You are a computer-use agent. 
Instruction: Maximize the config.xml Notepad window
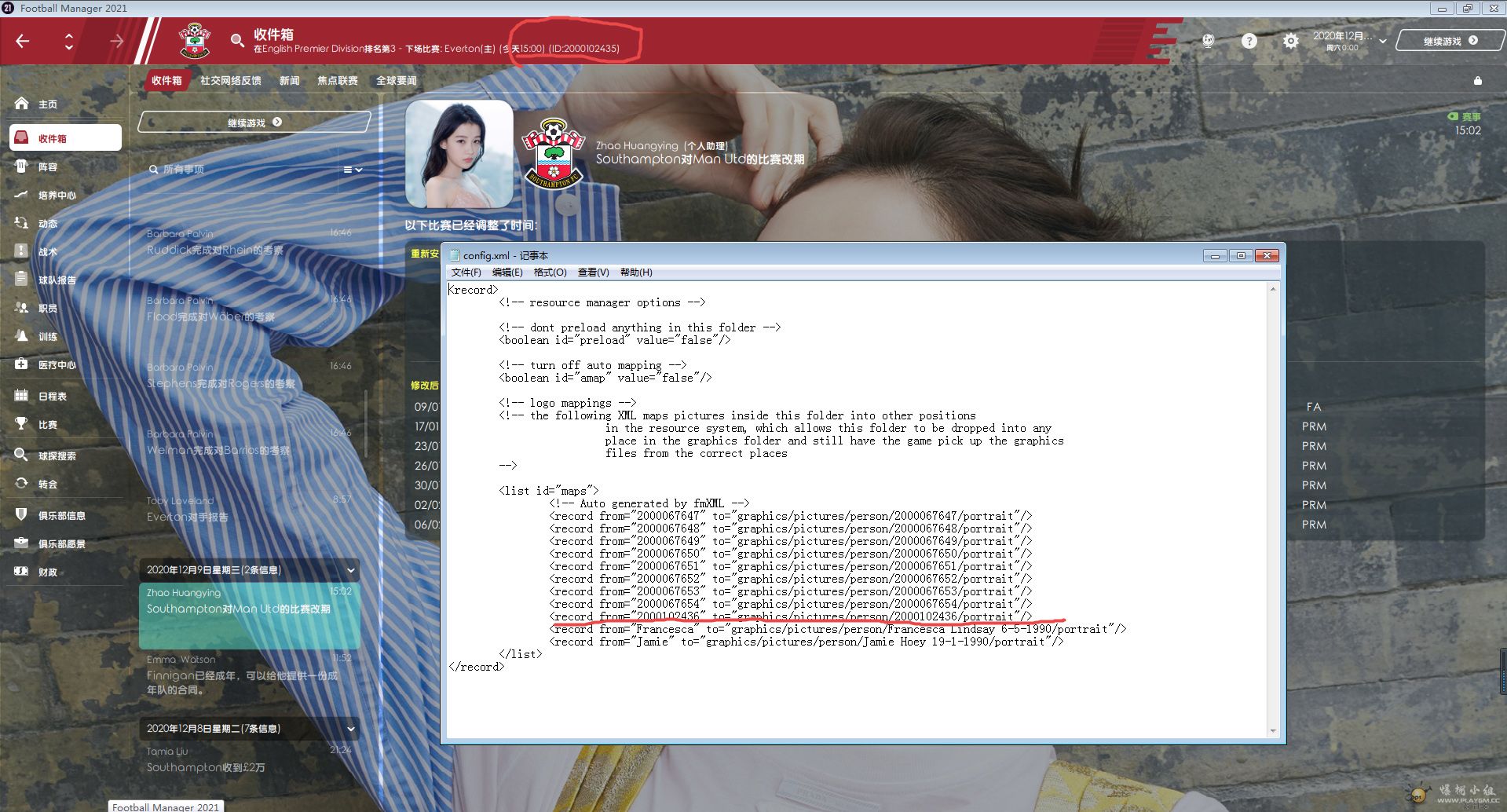tap(1241, 255)
